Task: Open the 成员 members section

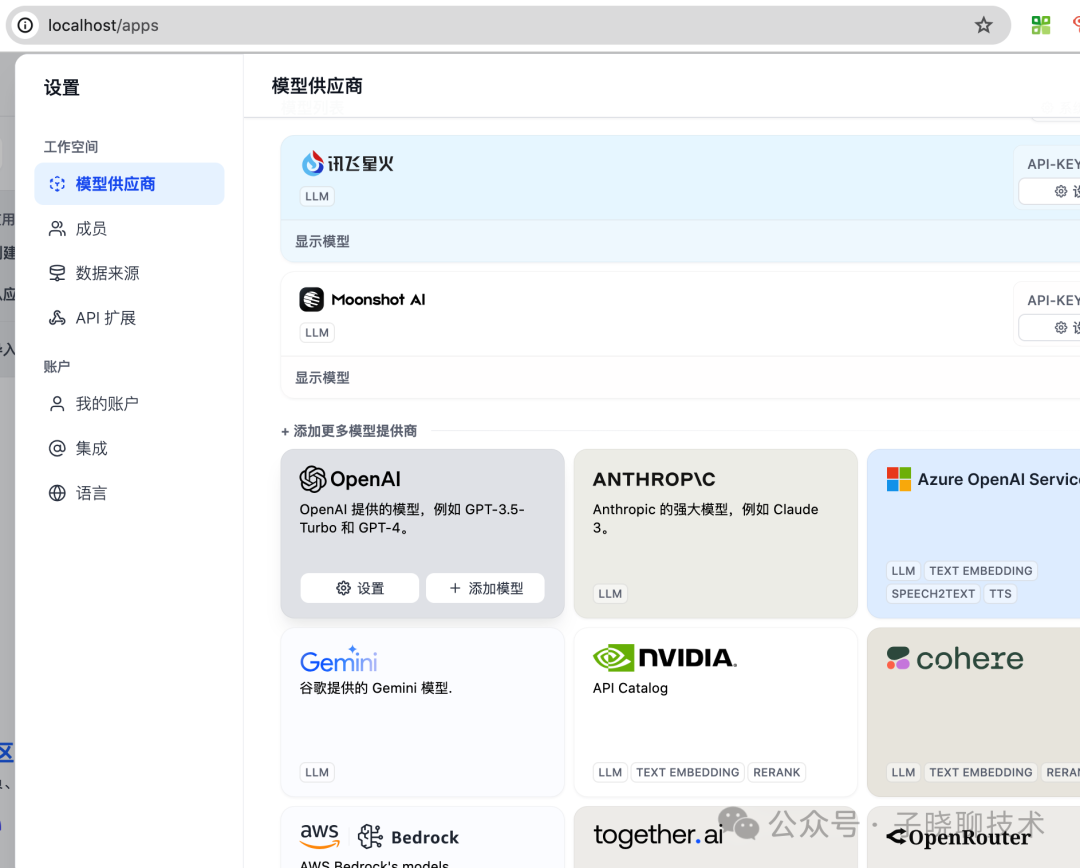Action: (x=129, y=229)
